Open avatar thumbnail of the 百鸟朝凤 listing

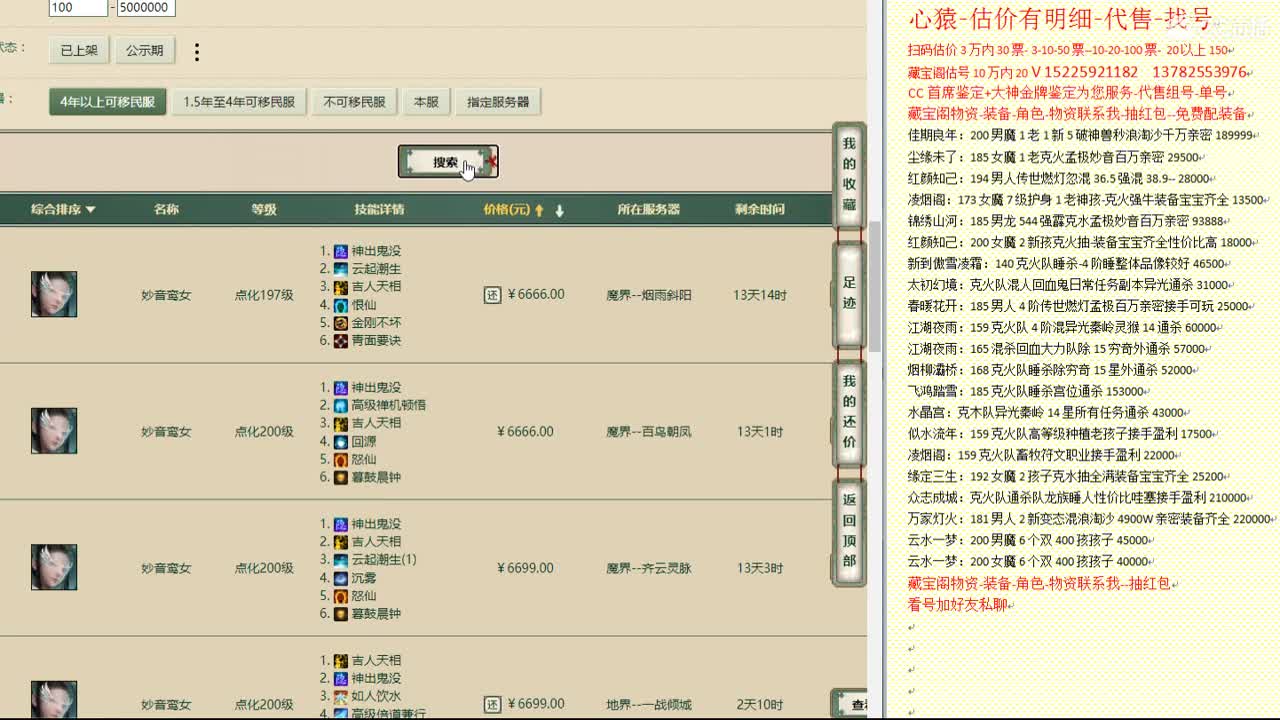point(54,431)
